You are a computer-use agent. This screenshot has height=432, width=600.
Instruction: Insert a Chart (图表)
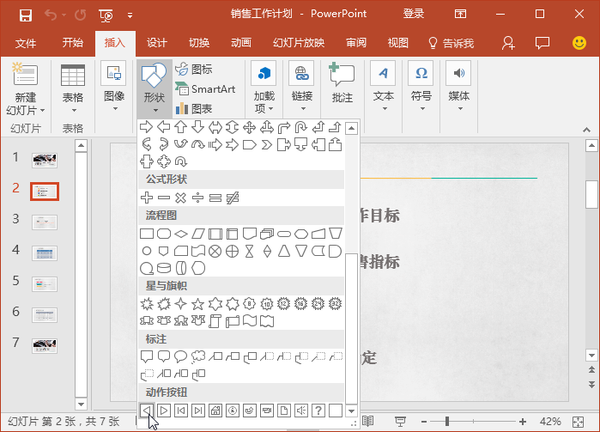tap(194, 109)
